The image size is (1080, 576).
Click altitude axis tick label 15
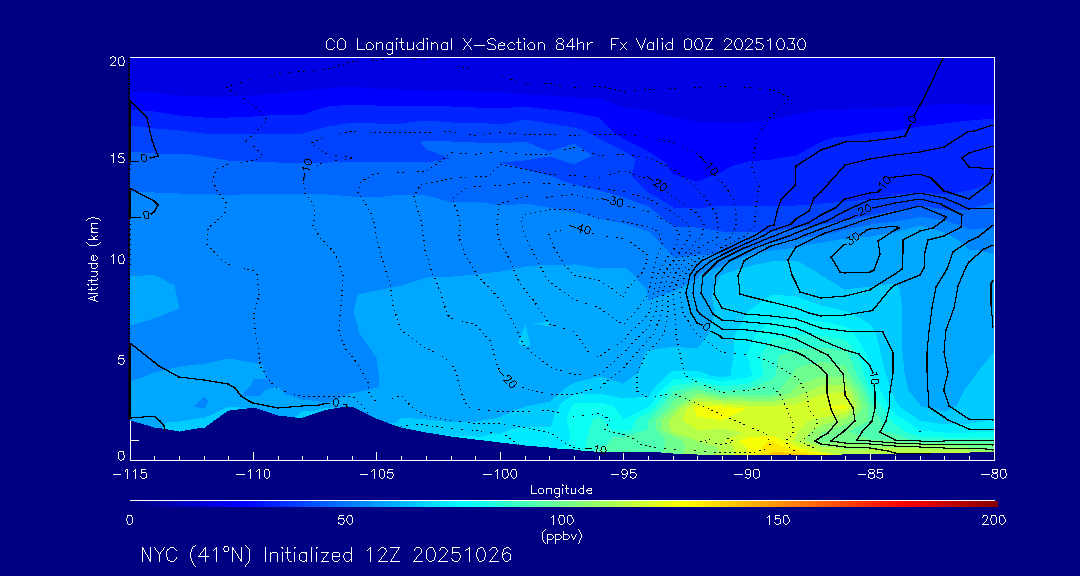pyautogui.click(x=116, y=160)
